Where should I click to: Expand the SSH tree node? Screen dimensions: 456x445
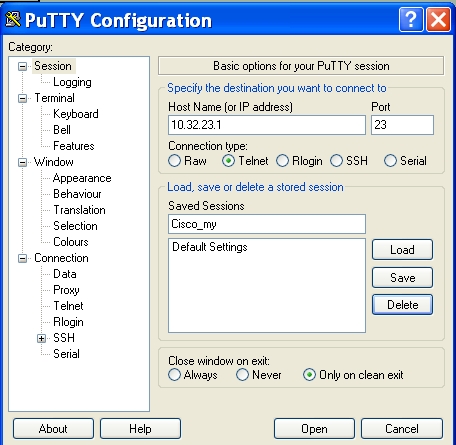coord(41,338)
